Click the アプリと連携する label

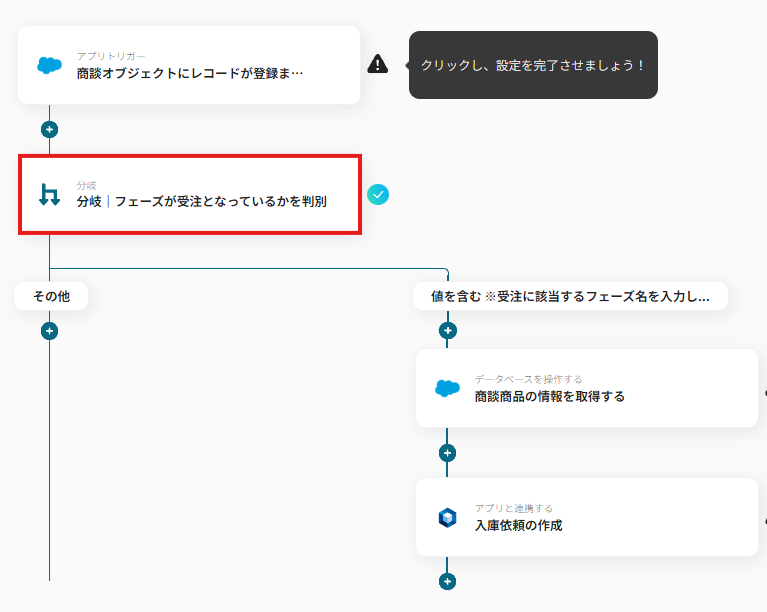[514, 508]
